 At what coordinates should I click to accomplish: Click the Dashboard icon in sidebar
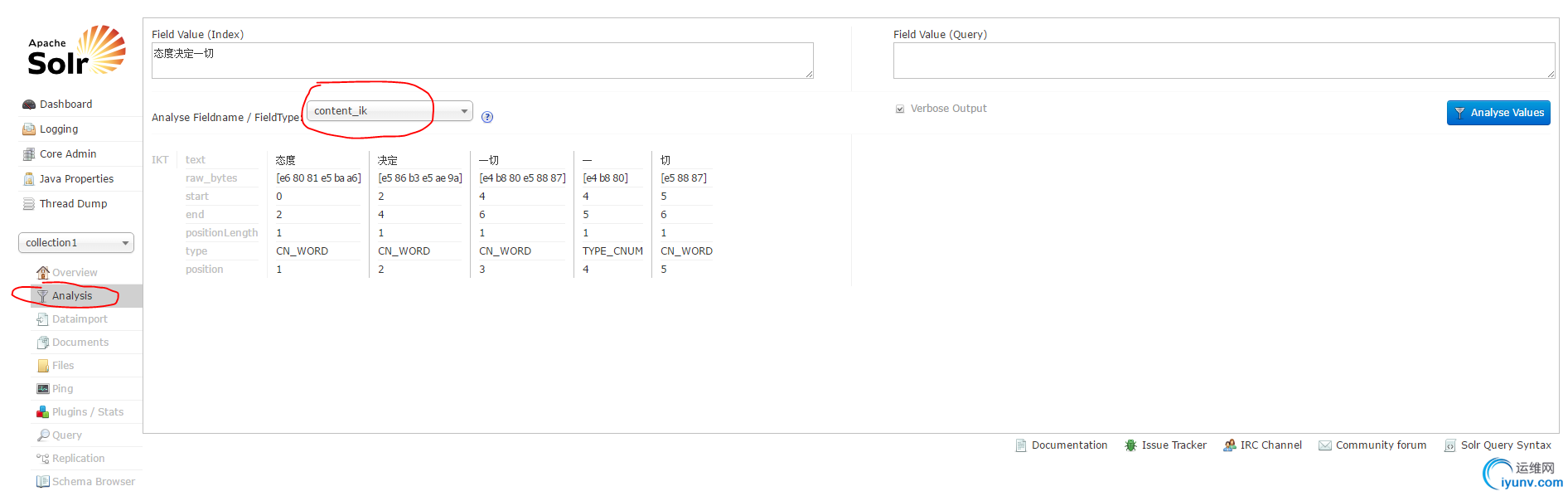[29, 105]
